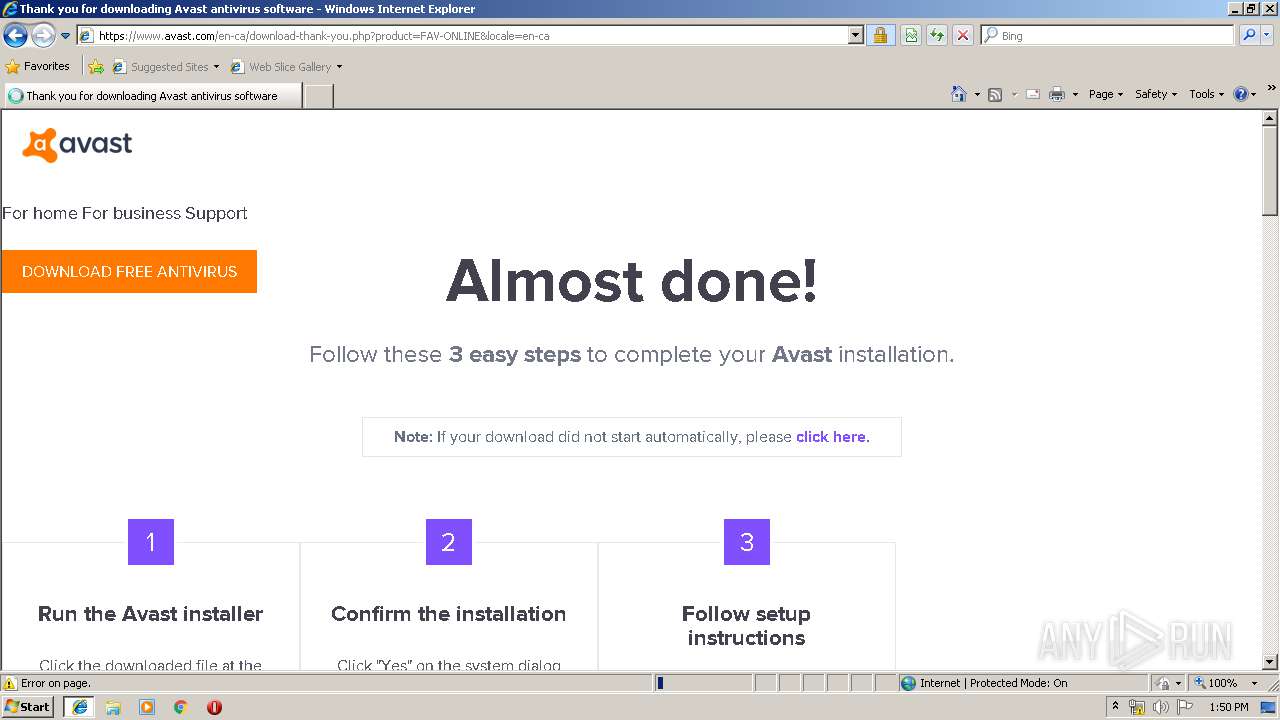Image resolution: width=1280 pixels, height=720 pixels.
Task: Click the Print icon
Action: 1057,94
